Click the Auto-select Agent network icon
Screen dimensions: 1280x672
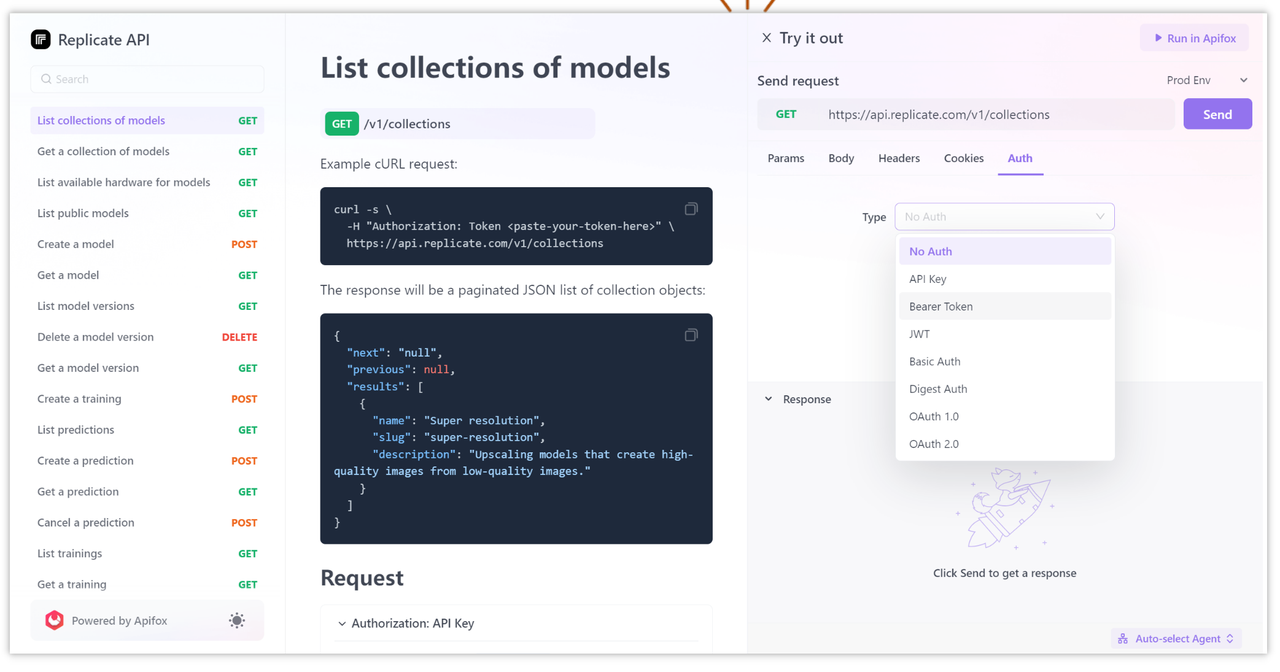pyautogui.click(x=1124, y=638)
